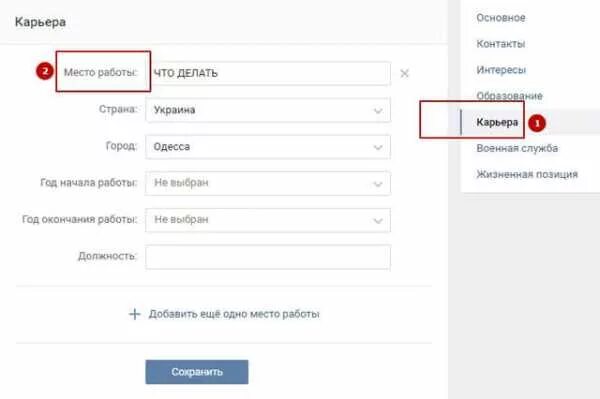Click the Одесса city selection box
Viewport: 600px width, 399px height.
coord(268,147)
